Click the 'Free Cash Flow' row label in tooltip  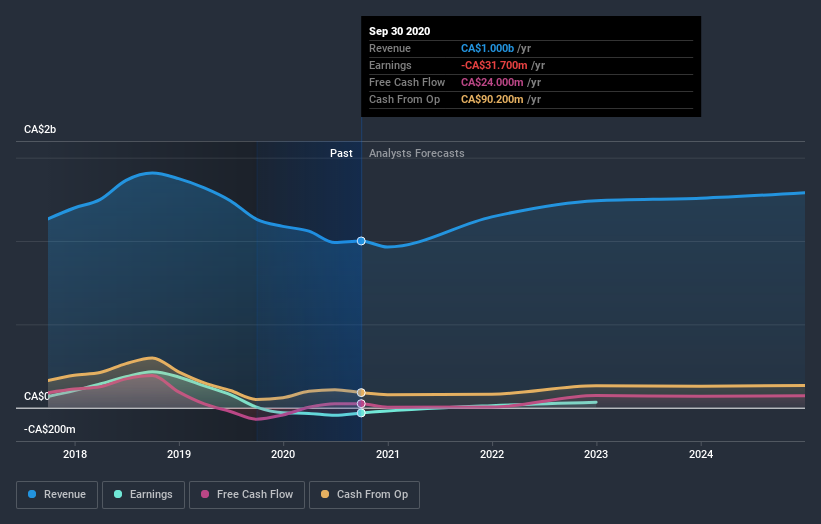pos(407,82)
